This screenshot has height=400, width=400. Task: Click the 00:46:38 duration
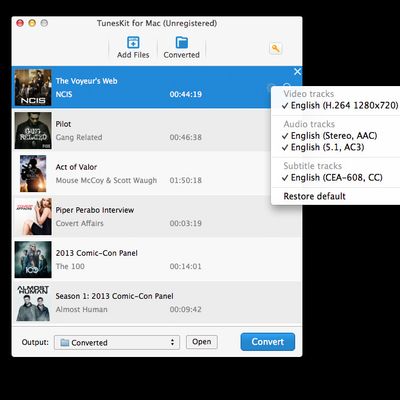186,137
